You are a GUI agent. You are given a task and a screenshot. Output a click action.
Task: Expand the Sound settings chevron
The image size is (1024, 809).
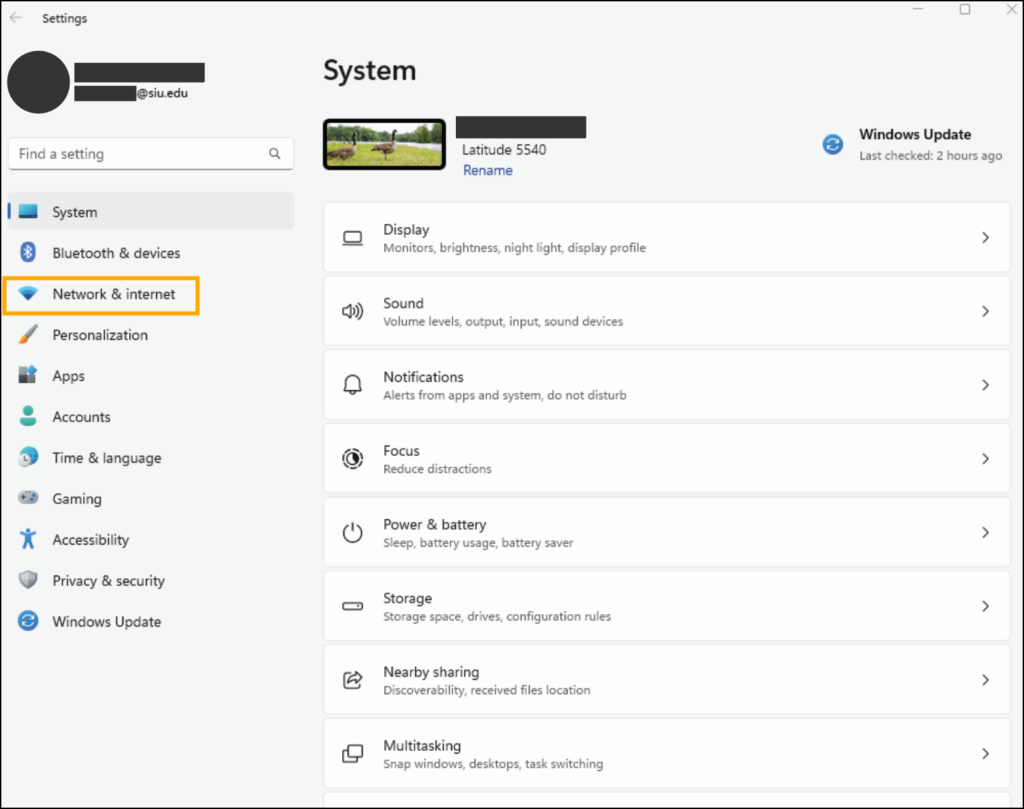[984, 310]
